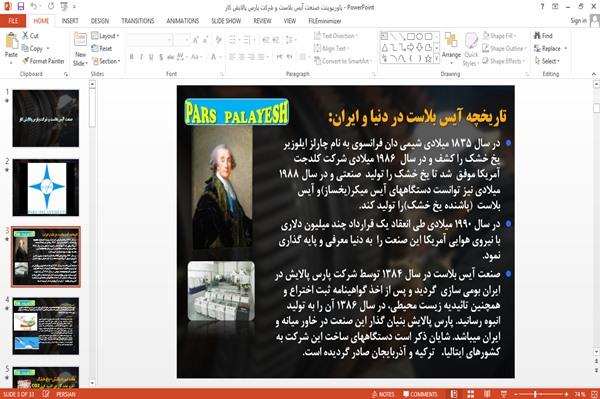Viewport: 600px width, 399px height.
Task: Click the Sign in link
Action: tap(578, 21)
